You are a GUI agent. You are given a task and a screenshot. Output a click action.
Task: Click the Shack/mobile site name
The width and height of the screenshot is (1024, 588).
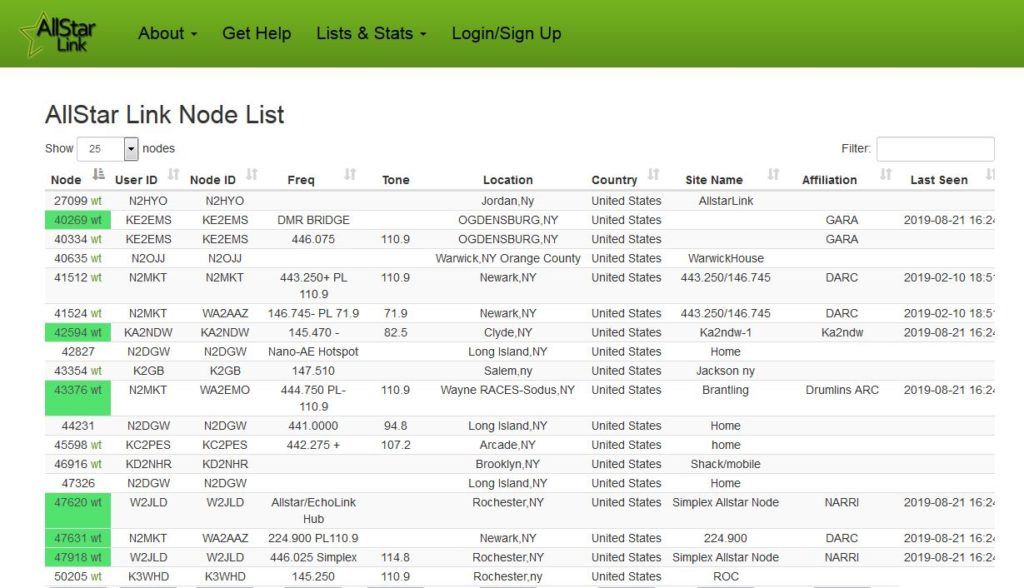(726, 464)
